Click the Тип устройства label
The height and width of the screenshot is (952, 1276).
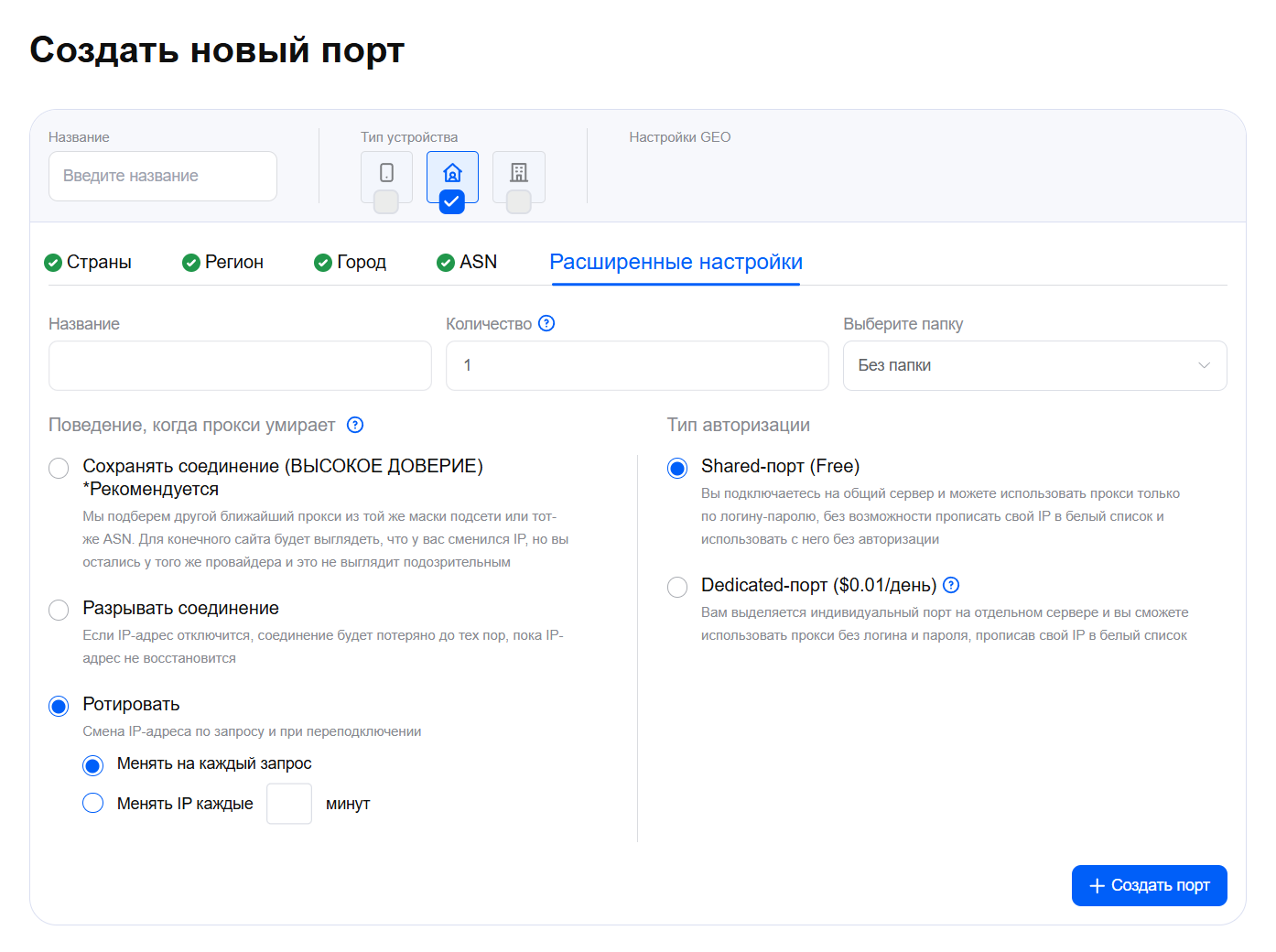[409, 137]
